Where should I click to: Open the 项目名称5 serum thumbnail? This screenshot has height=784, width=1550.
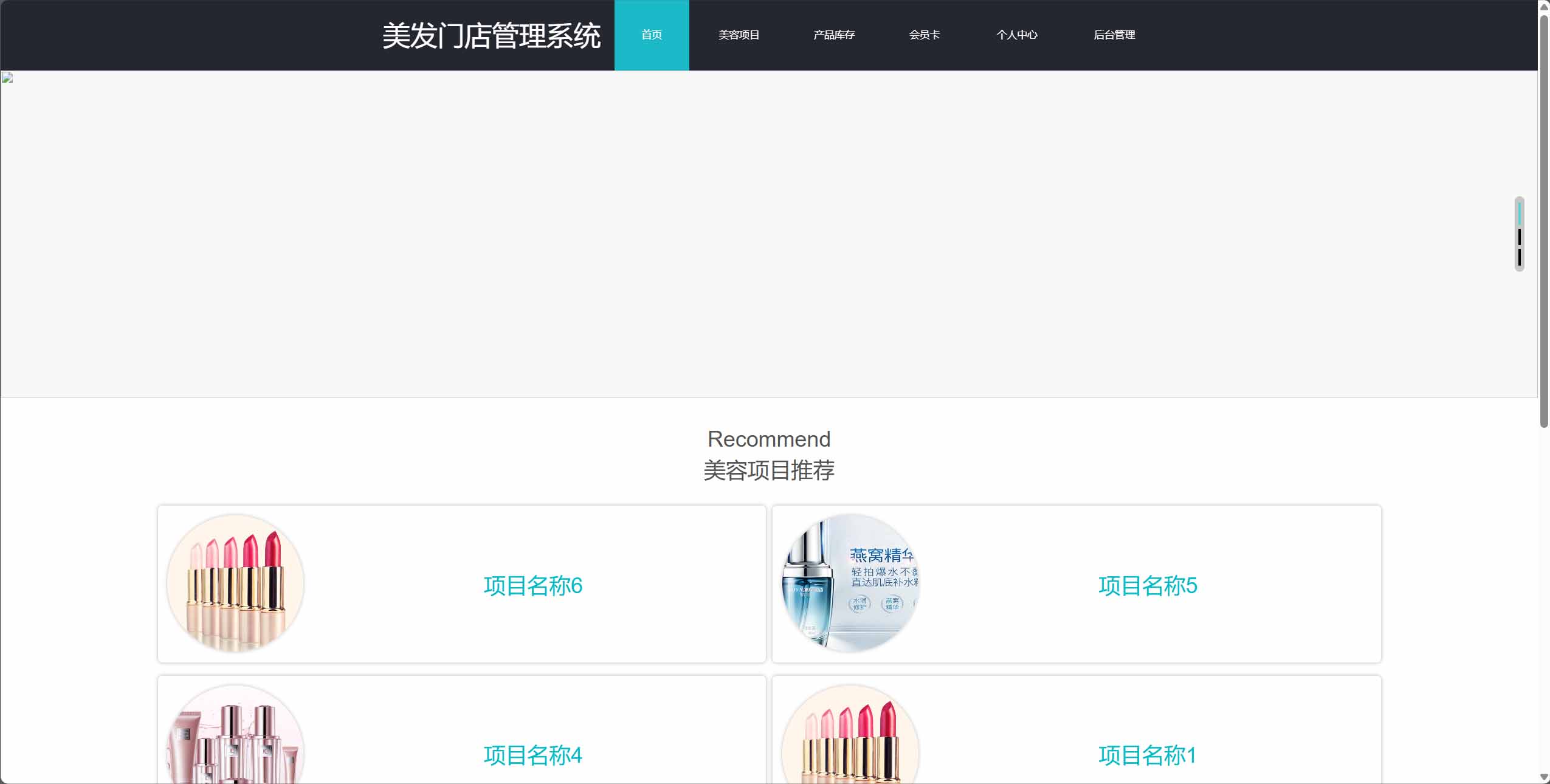tap(850, 583)
